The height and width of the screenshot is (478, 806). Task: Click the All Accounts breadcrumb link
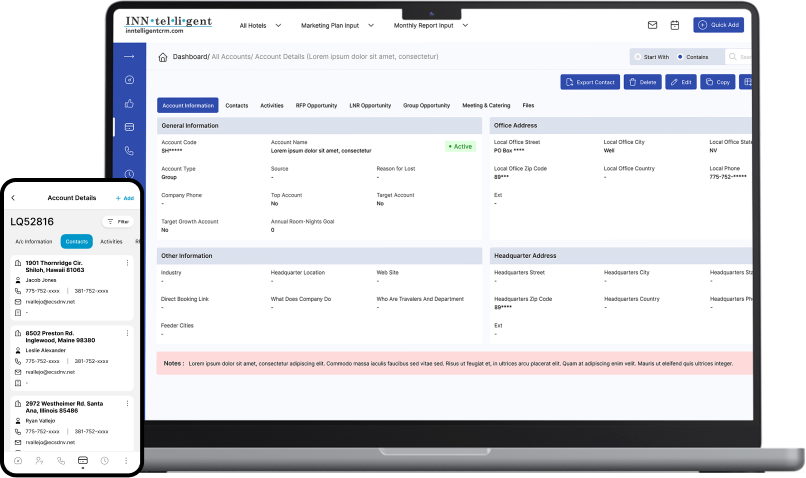coord(231,57)
